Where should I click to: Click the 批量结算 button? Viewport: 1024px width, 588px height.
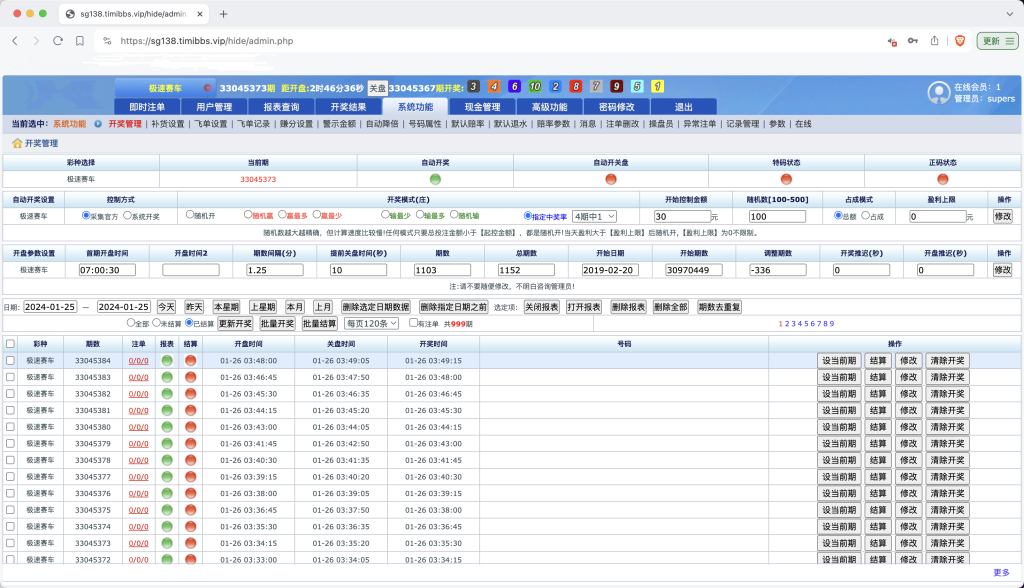[319, 322]
